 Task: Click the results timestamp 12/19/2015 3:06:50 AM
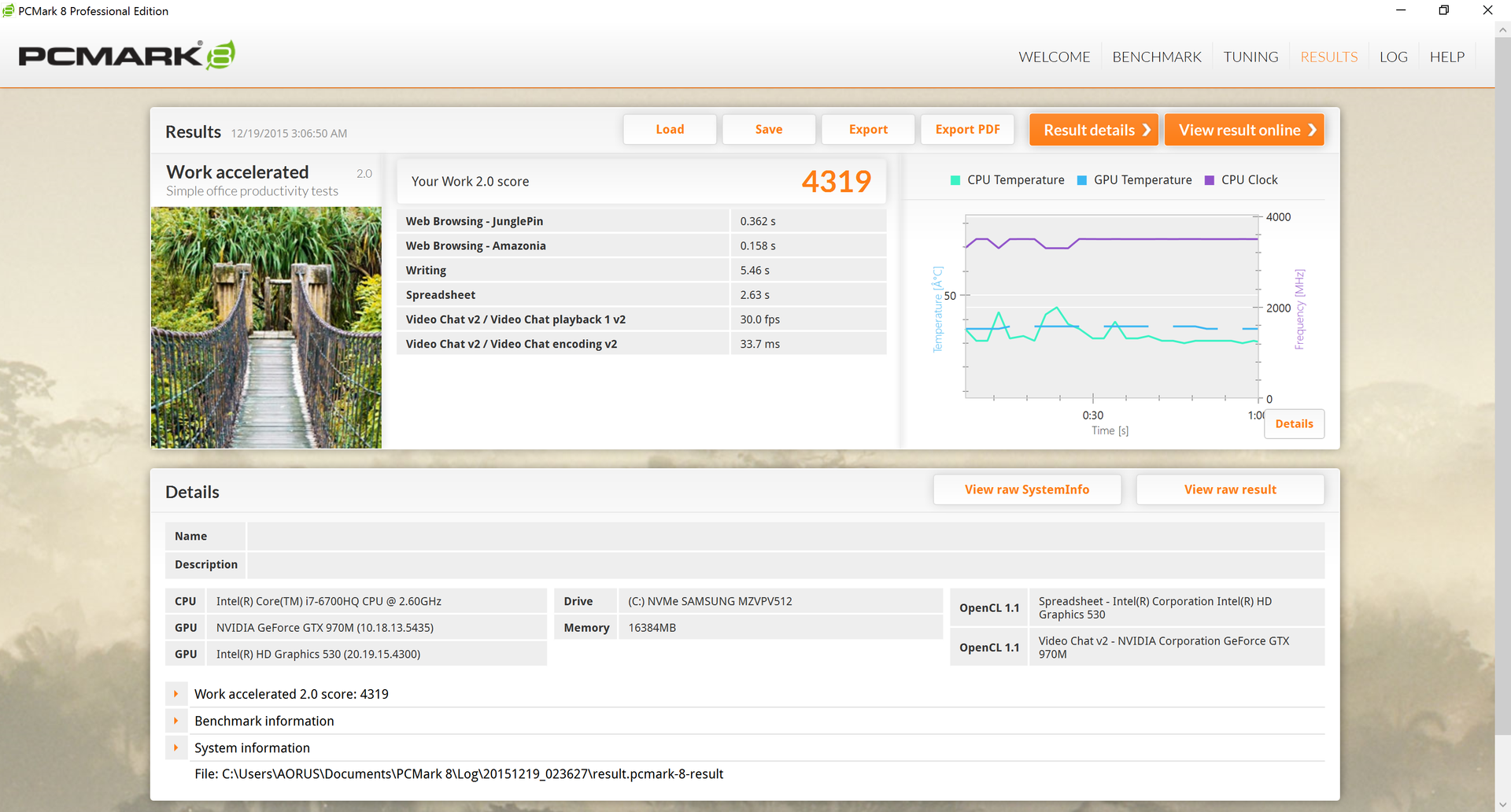(x=289, y=134)
